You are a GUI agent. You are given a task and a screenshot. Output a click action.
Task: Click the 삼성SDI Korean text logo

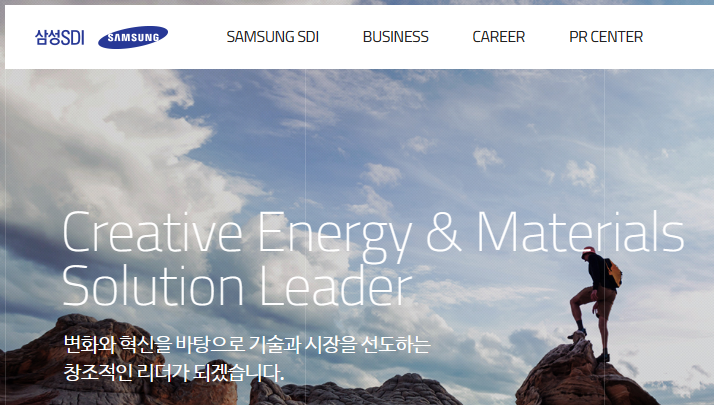click(60, 37)
